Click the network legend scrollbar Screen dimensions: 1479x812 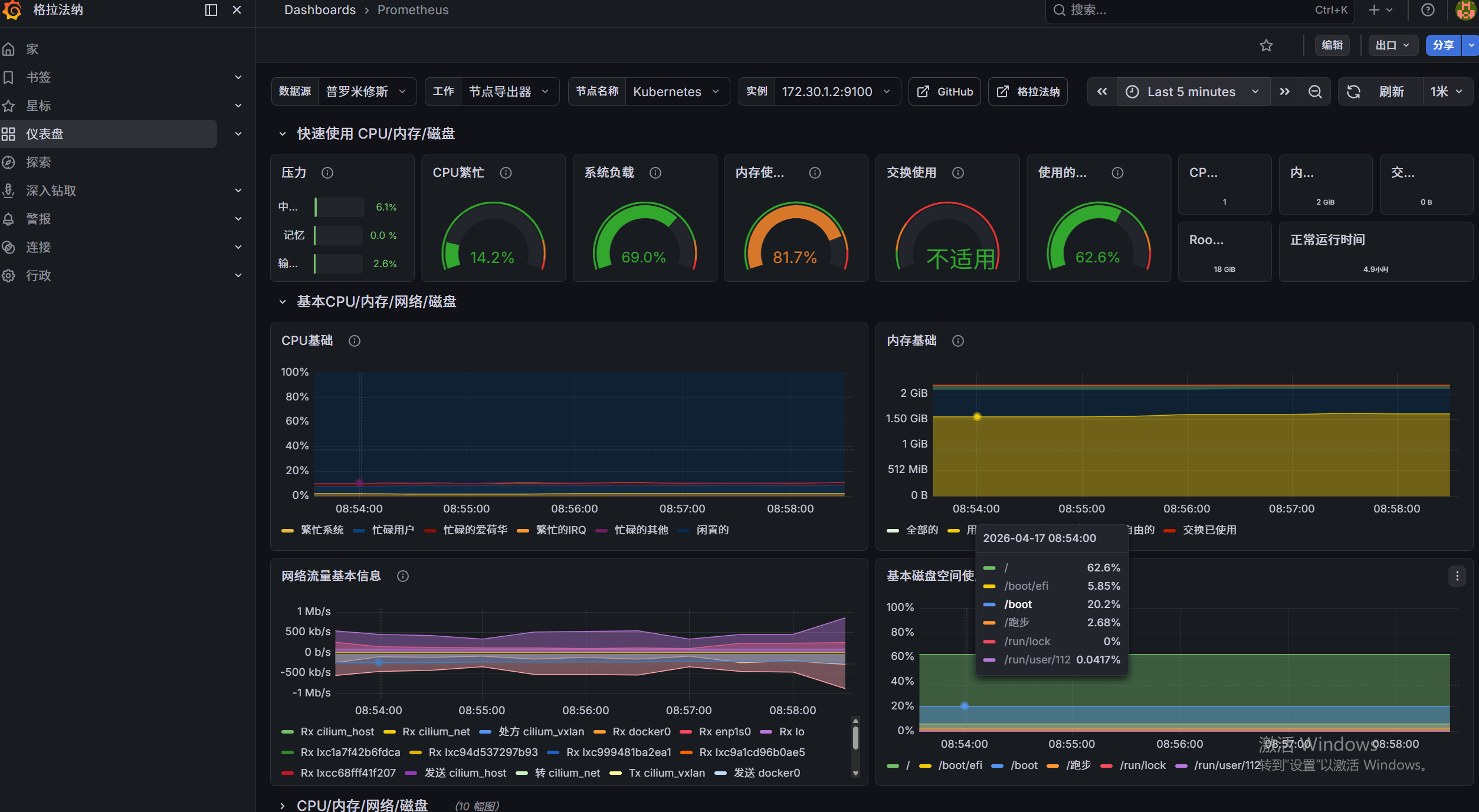click(855, 739)
